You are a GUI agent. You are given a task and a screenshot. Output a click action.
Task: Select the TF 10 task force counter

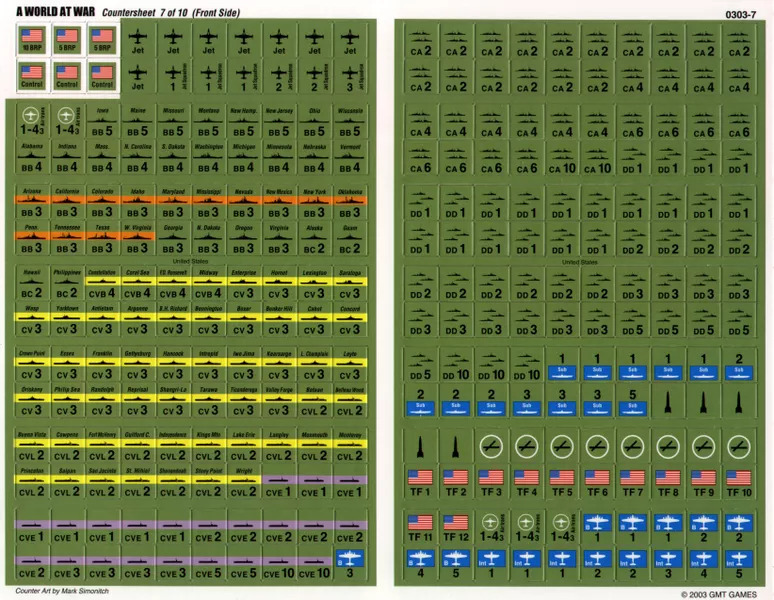pos(738,485)
